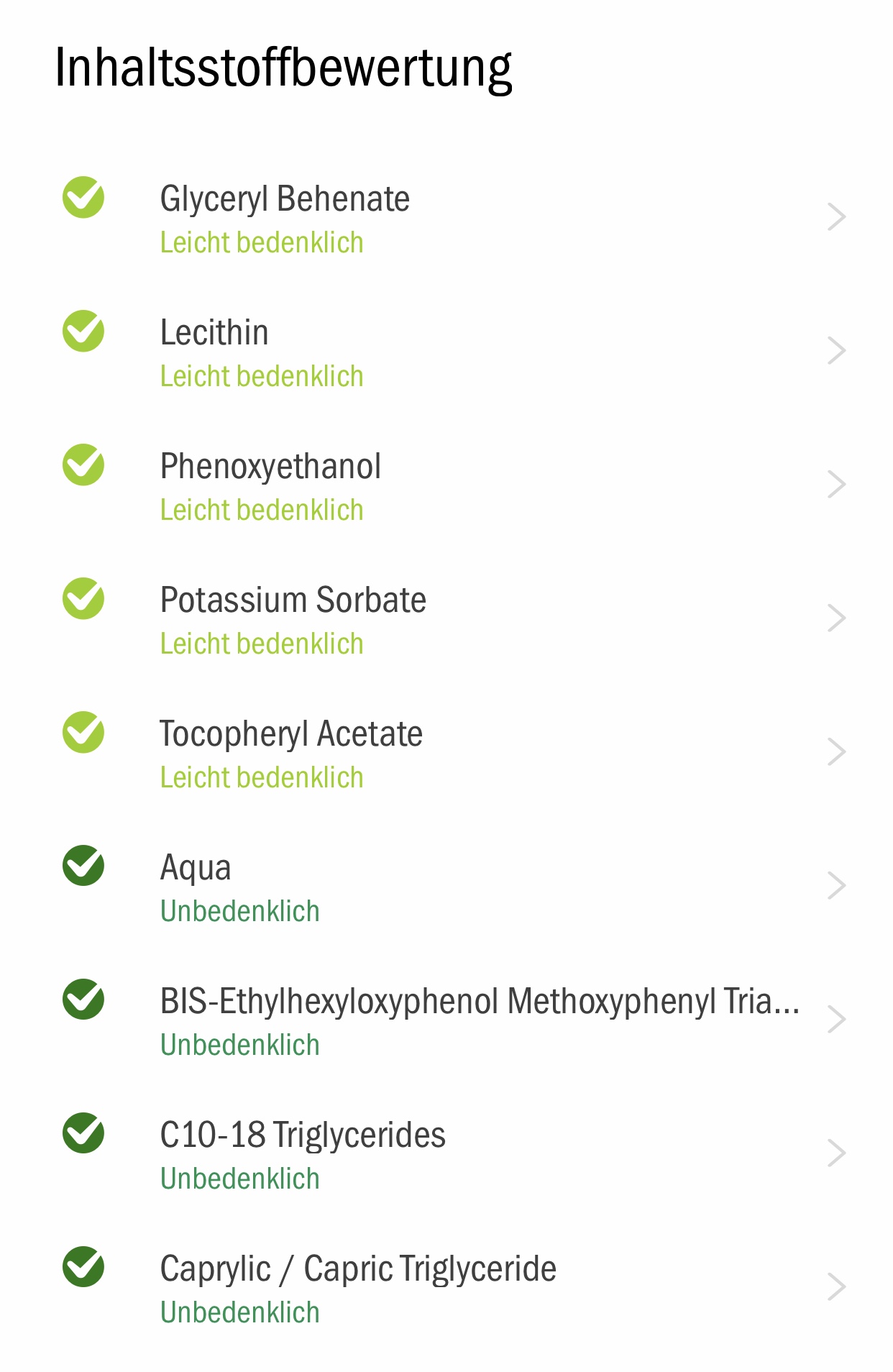Tap the Unbedenklich rating under Aqua

tap(240, 911)
